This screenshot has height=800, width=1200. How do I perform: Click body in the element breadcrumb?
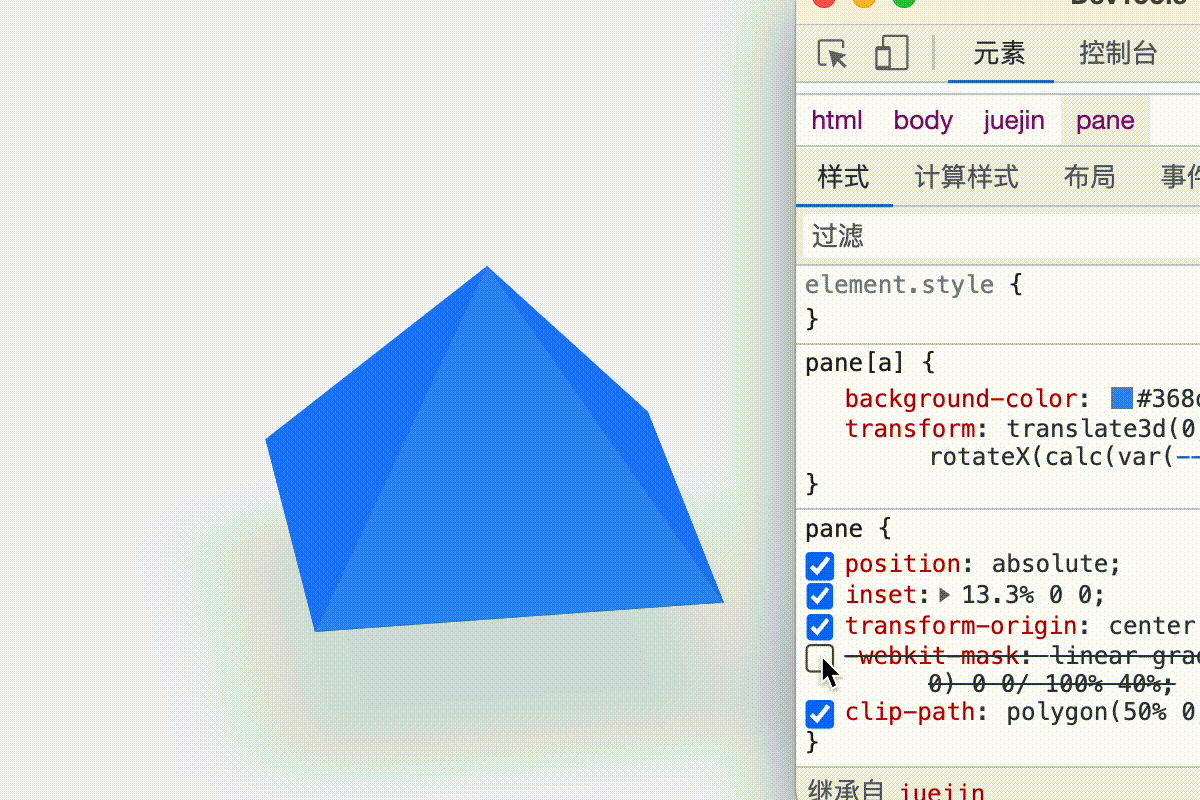click(x=922, y=120)
